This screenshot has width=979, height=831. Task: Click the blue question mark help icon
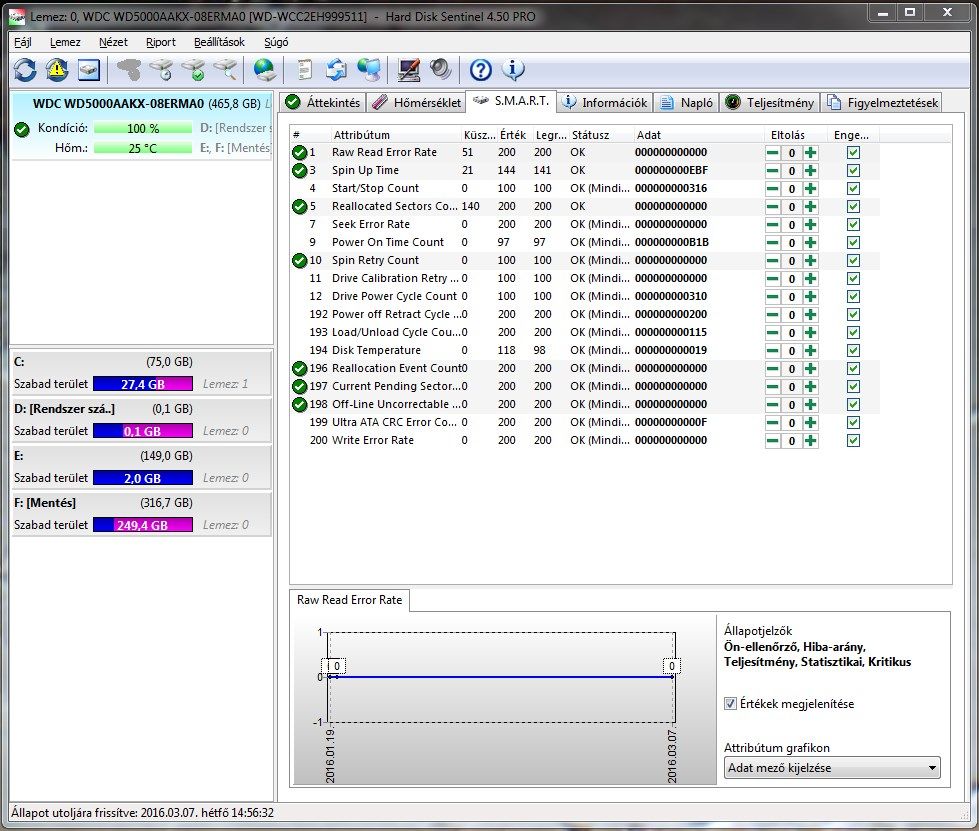(481, 69)
